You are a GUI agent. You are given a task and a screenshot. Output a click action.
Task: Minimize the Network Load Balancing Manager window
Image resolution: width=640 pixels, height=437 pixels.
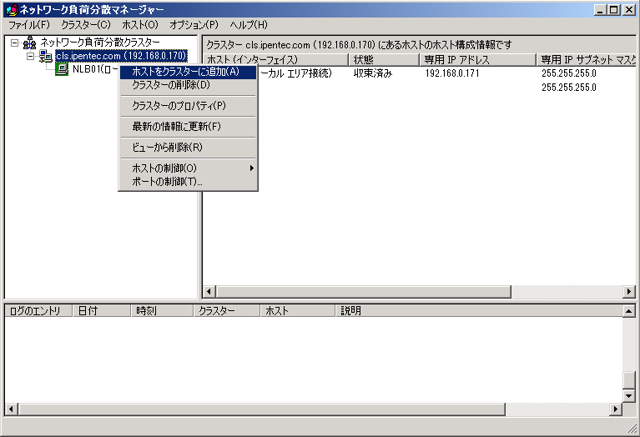(x=600, y=10)
